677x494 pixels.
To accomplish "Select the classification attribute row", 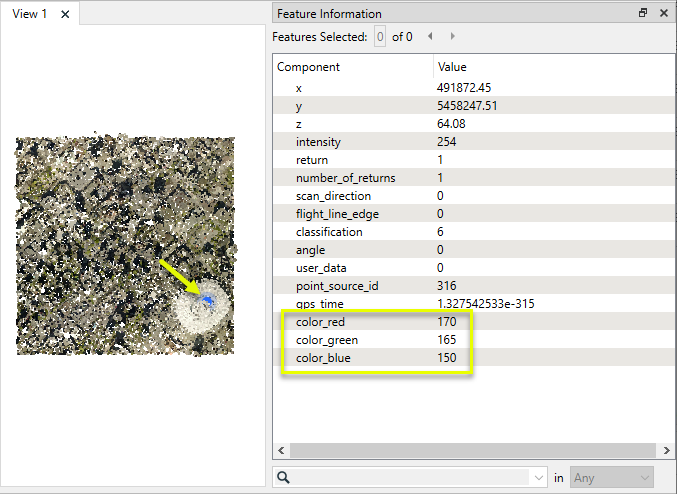I will point(329,232).
